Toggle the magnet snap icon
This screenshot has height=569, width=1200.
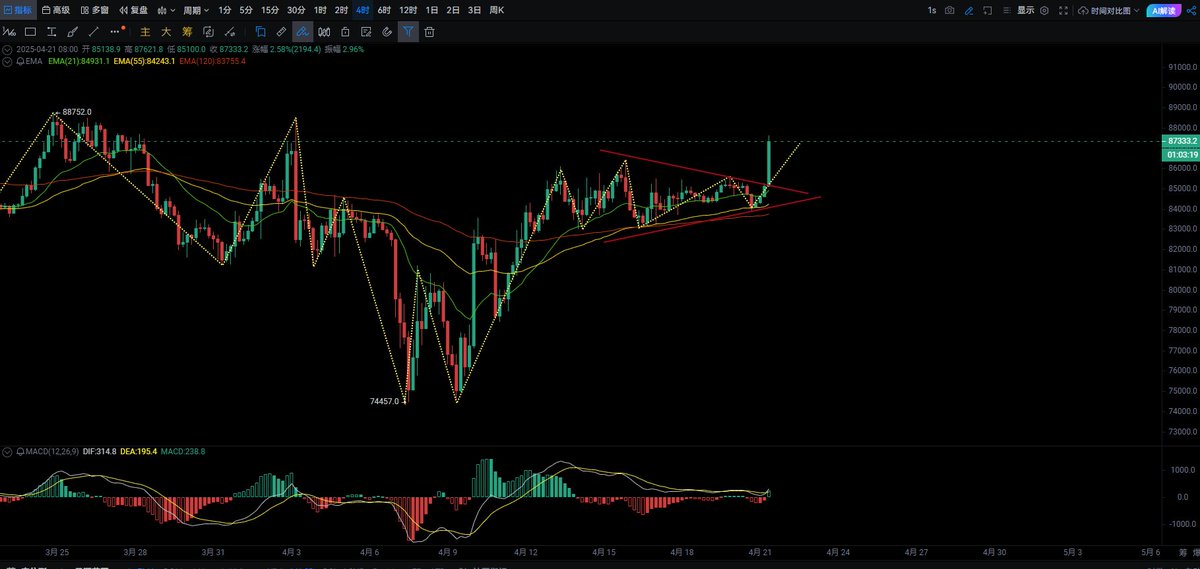coord(387,32)
